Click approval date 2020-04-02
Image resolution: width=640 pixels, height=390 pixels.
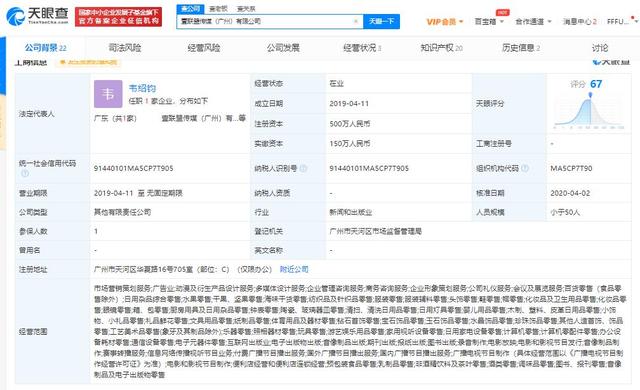point(570,193)
